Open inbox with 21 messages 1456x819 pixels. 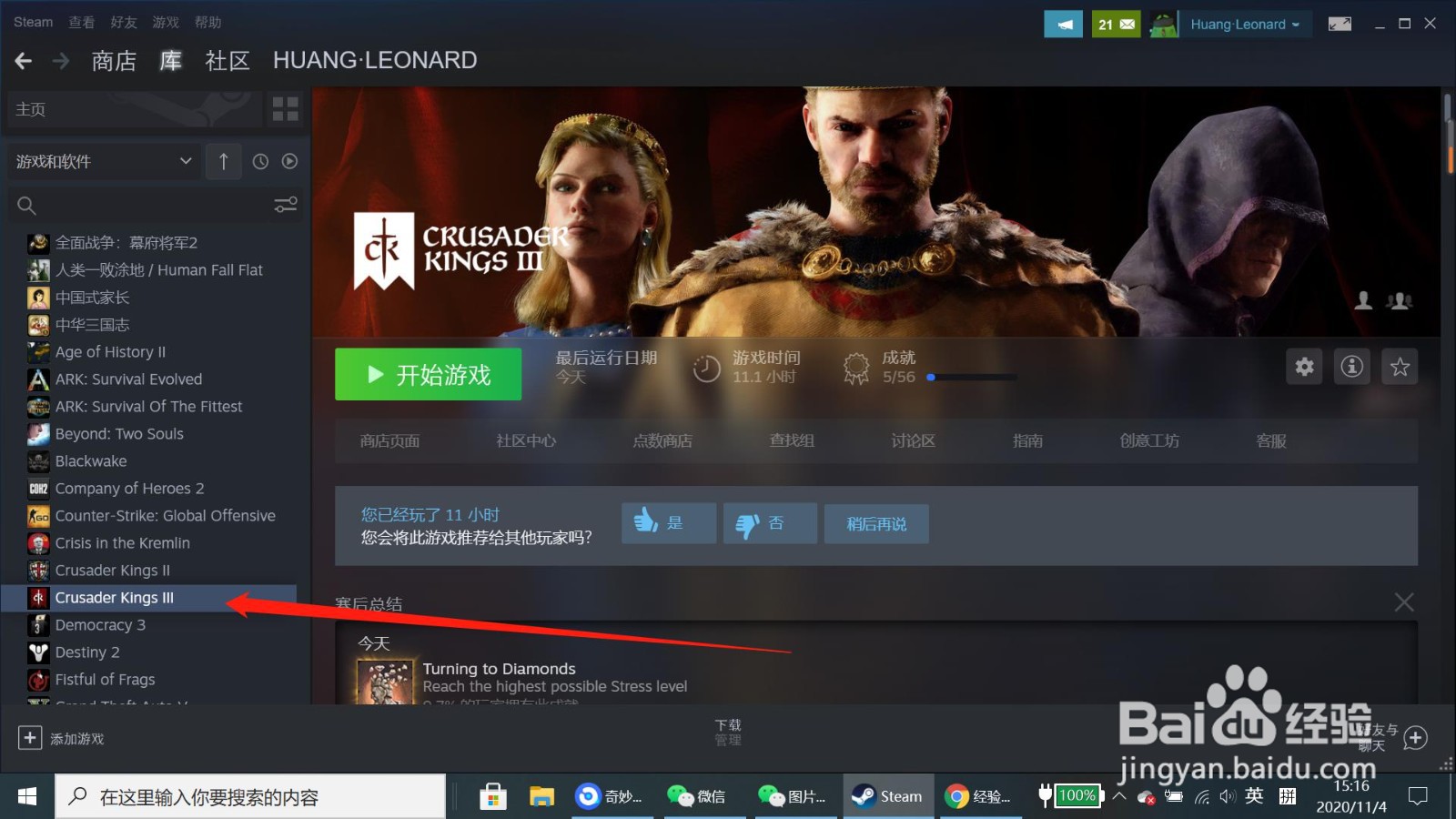pos(1116,25)
